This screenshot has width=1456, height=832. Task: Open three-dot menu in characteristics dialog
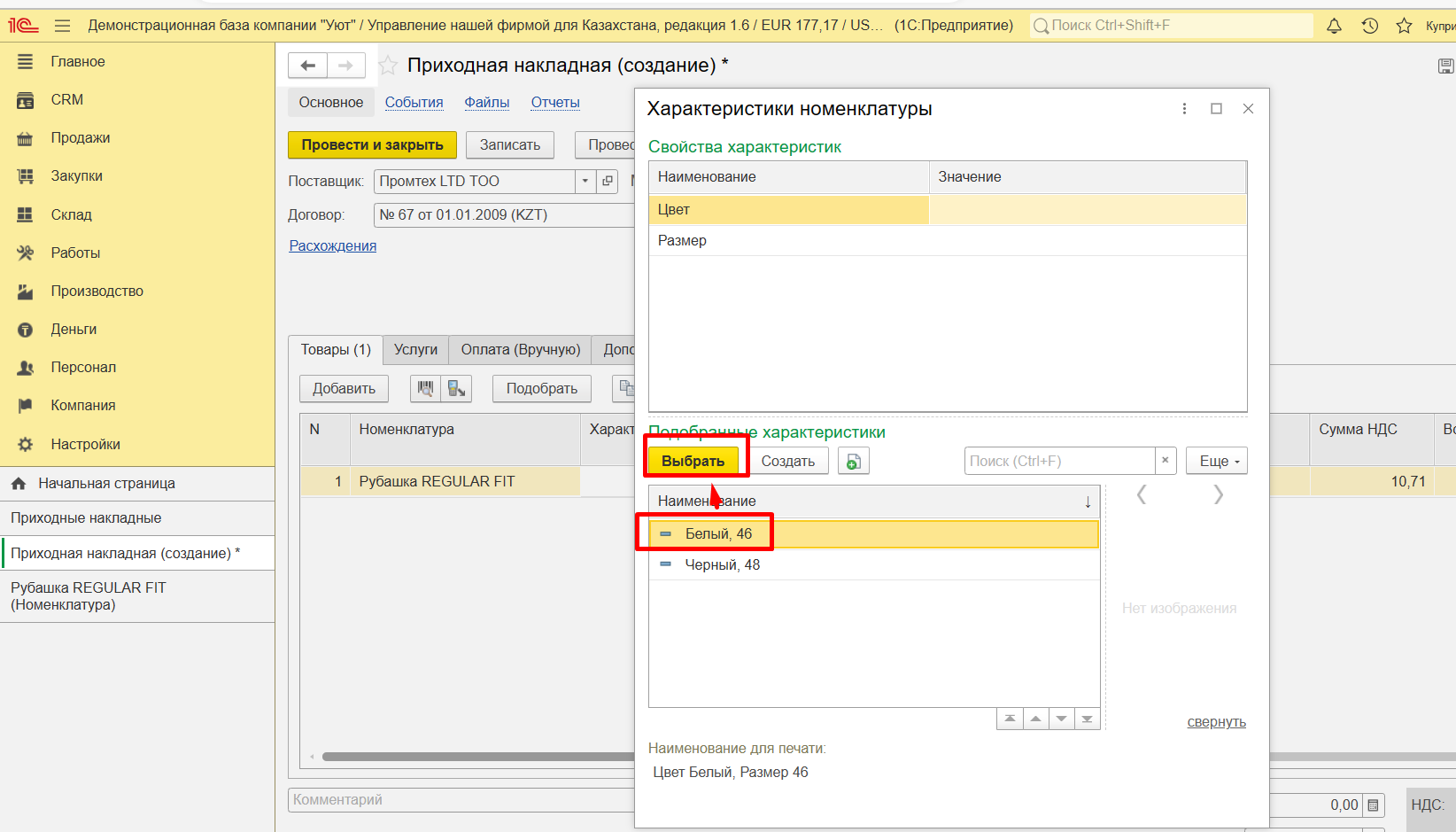[x=1184, y=109]
